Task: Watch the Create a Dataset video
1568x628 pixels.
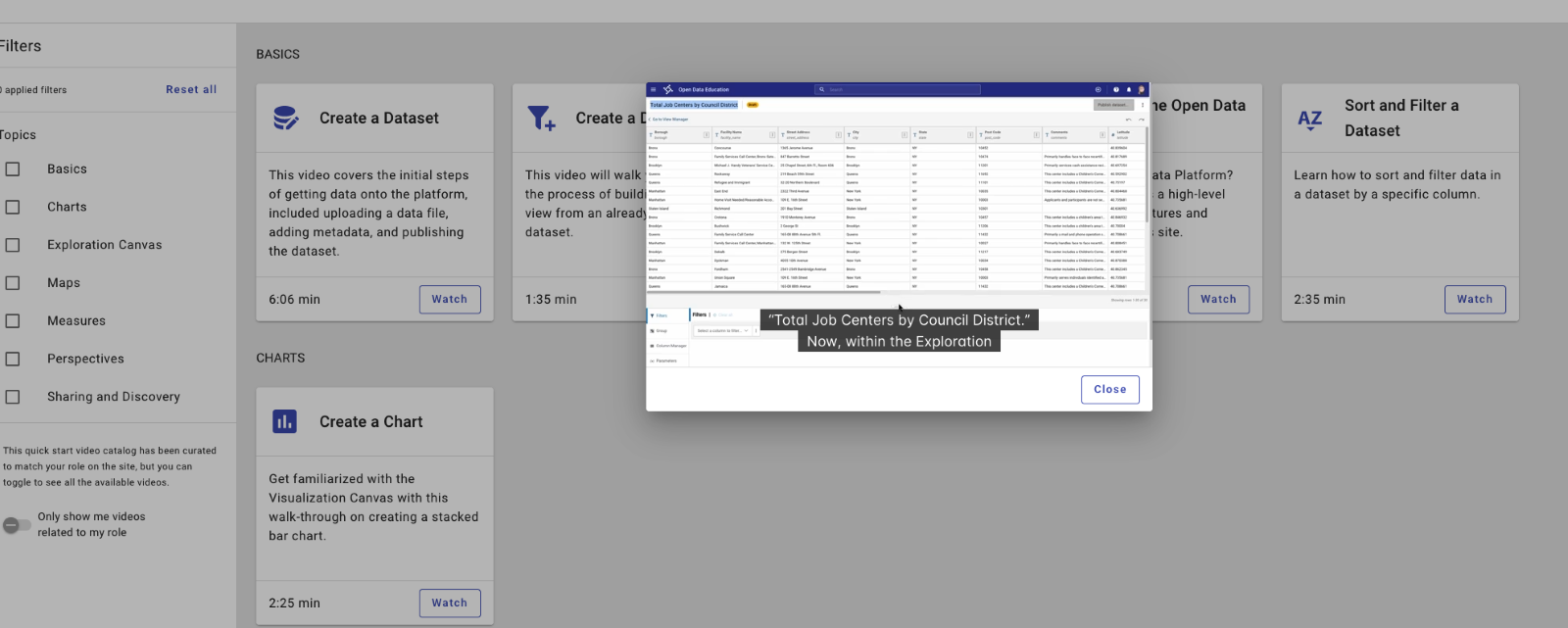Action: pyautogui.click(x=450, y=300)
